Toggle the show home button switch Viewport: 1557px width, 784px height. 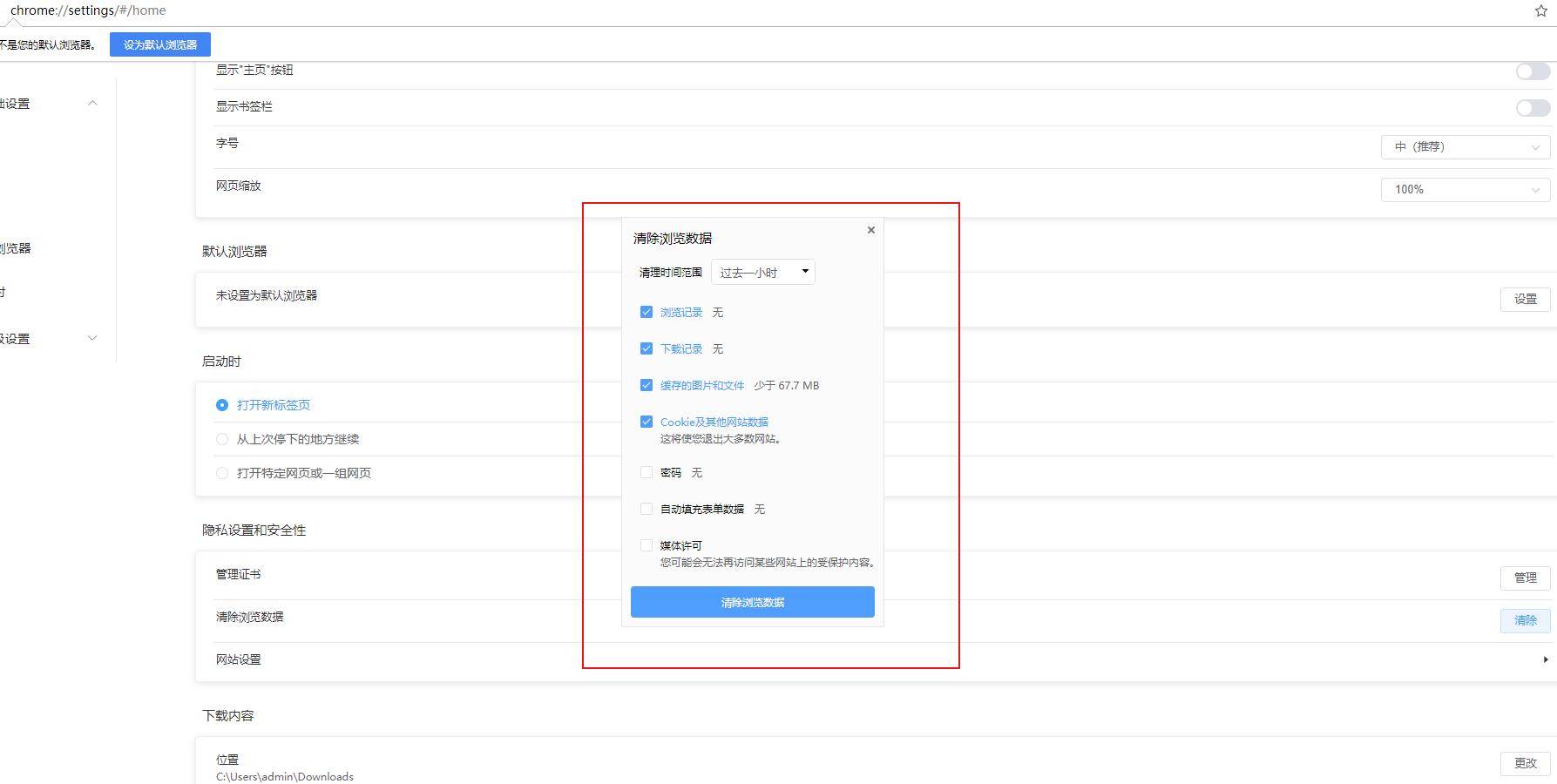pos(1532,71)
